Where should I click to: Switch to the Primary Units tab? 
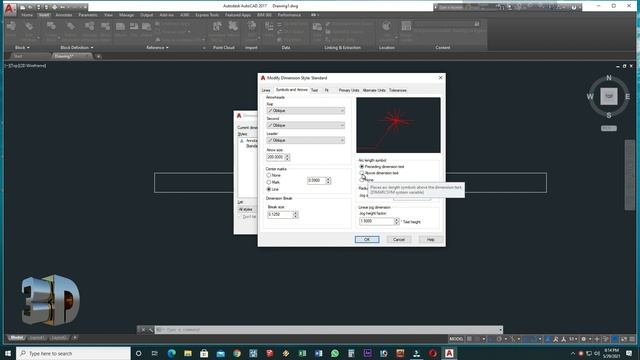pyautogui.click(x=349, y=90)
